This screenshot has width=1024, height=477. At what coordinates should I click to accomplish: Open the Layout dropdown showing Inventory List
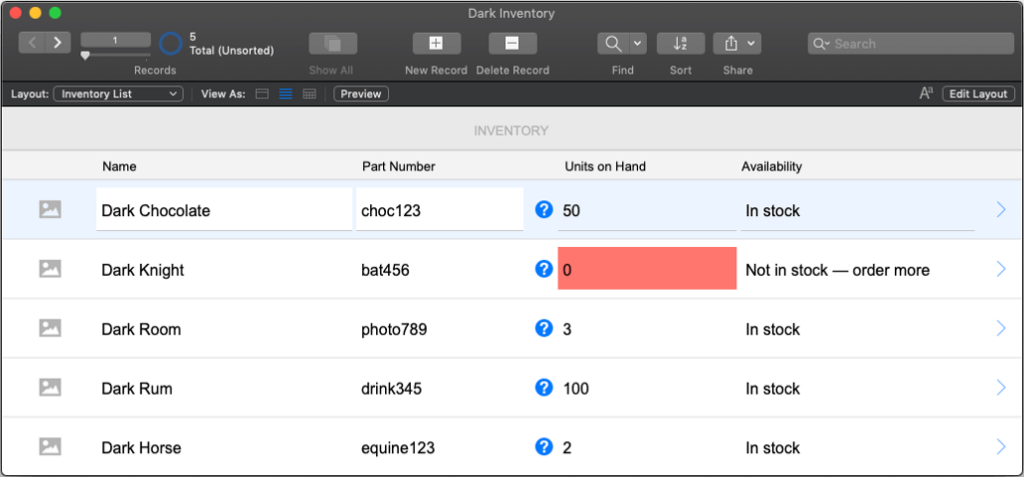[x=118, y=94]
